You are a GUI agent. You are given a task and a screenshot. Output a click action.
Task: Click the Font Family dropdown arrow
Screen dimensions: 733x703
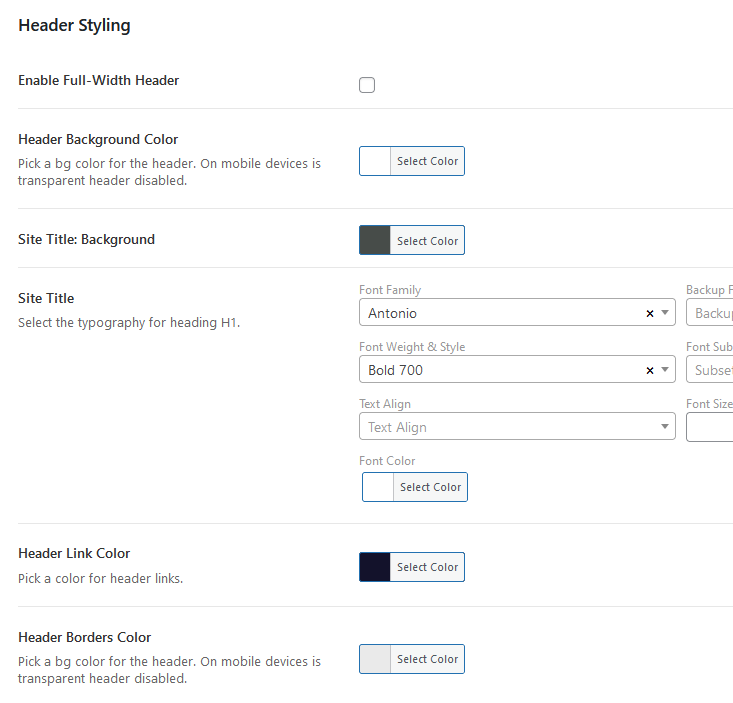click(x=665, y=313)
